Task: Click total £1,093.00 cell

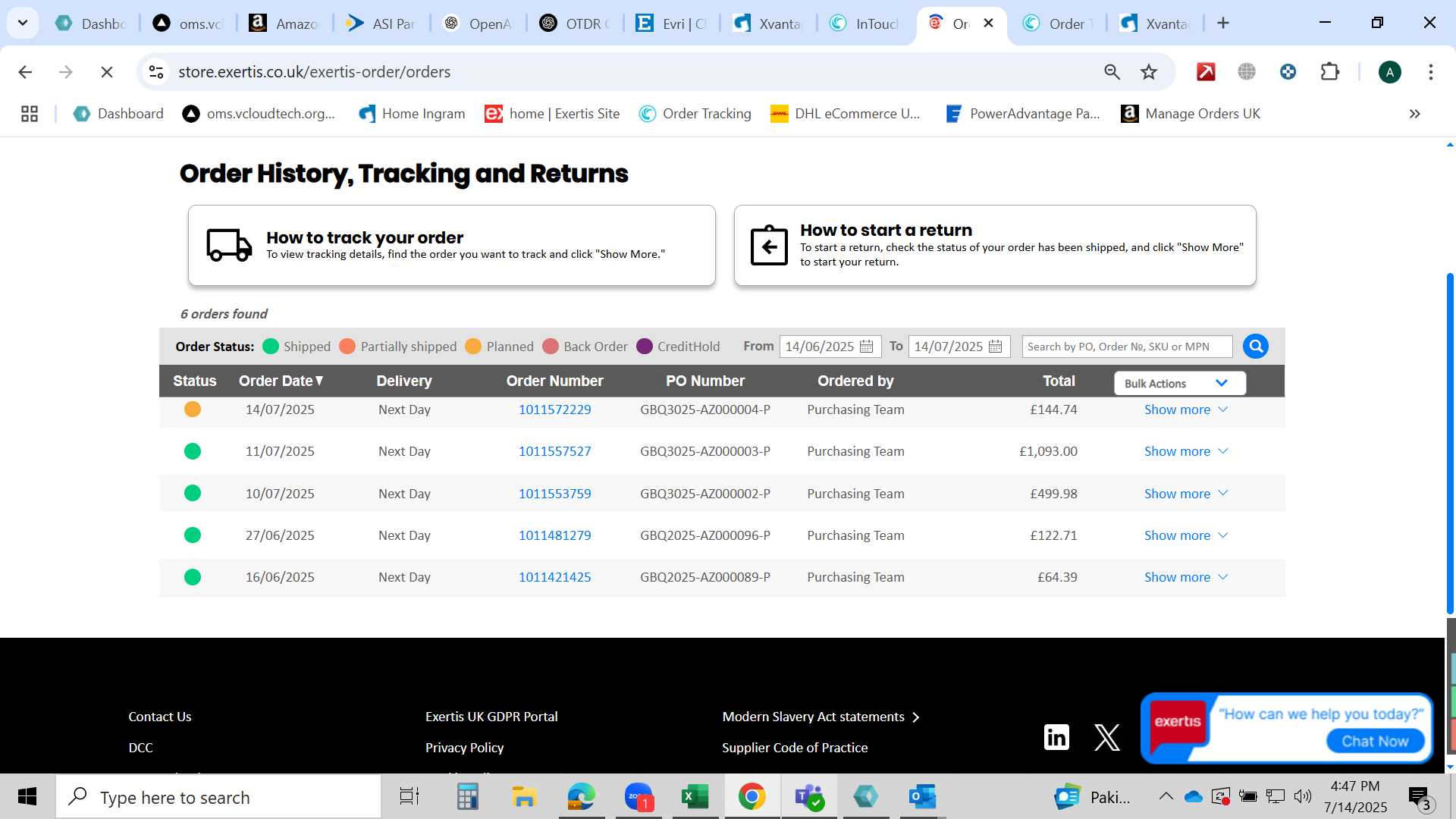Action: 1048,451
